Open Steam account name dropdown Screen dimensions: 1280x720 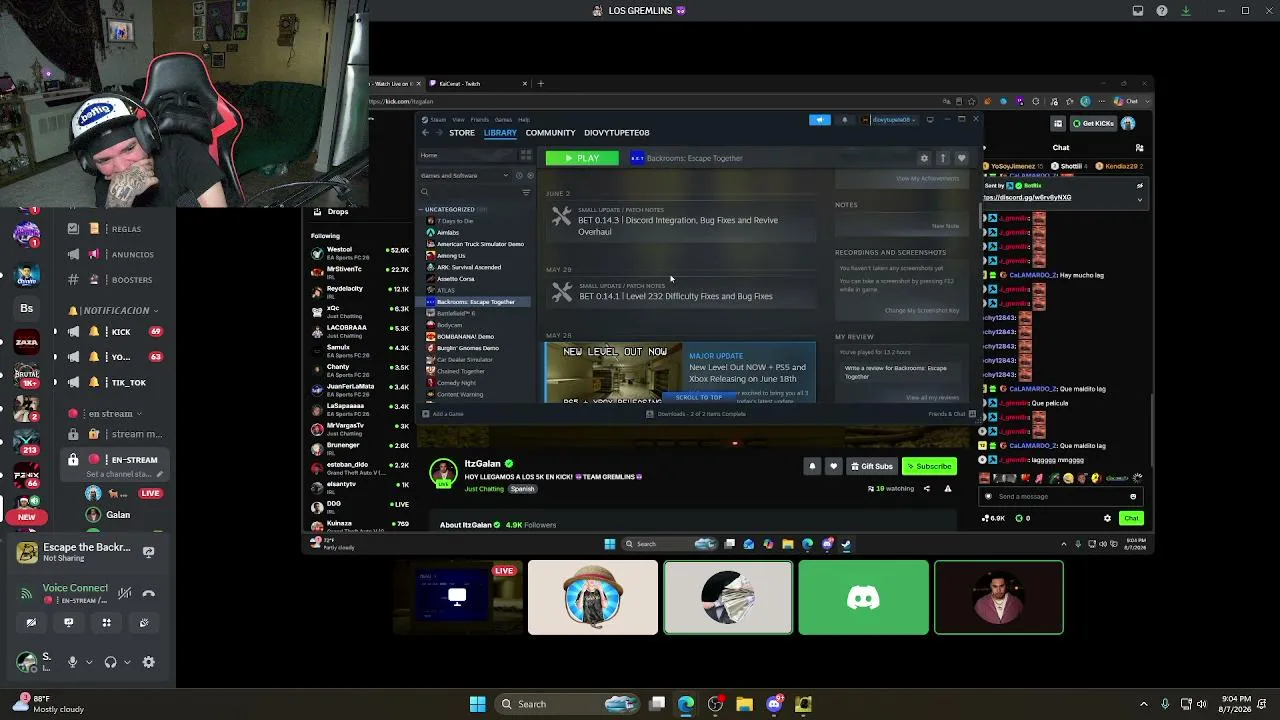click(x=891, y=119)
